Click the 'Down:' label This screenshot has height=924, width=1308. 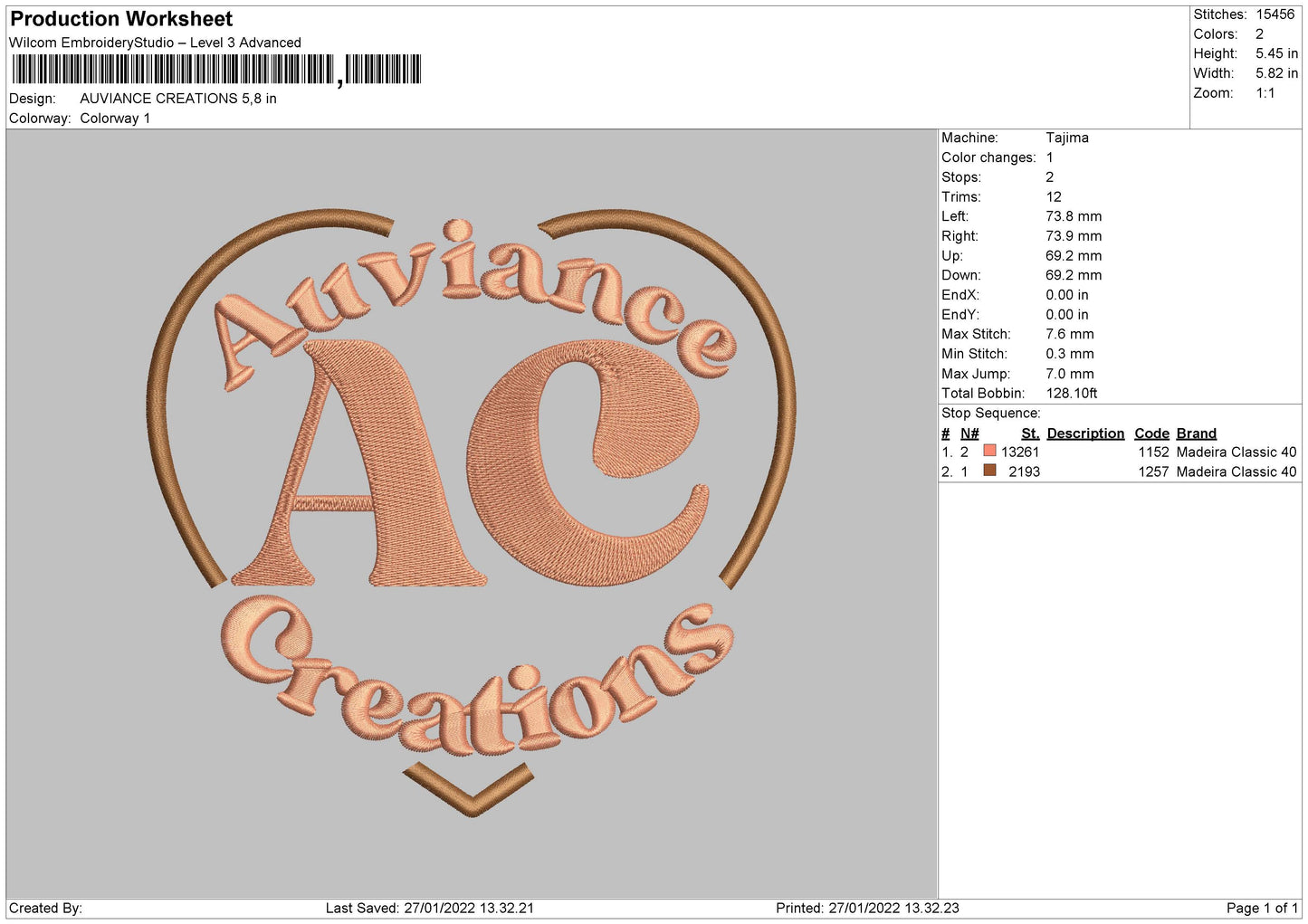tap(961, 275)
